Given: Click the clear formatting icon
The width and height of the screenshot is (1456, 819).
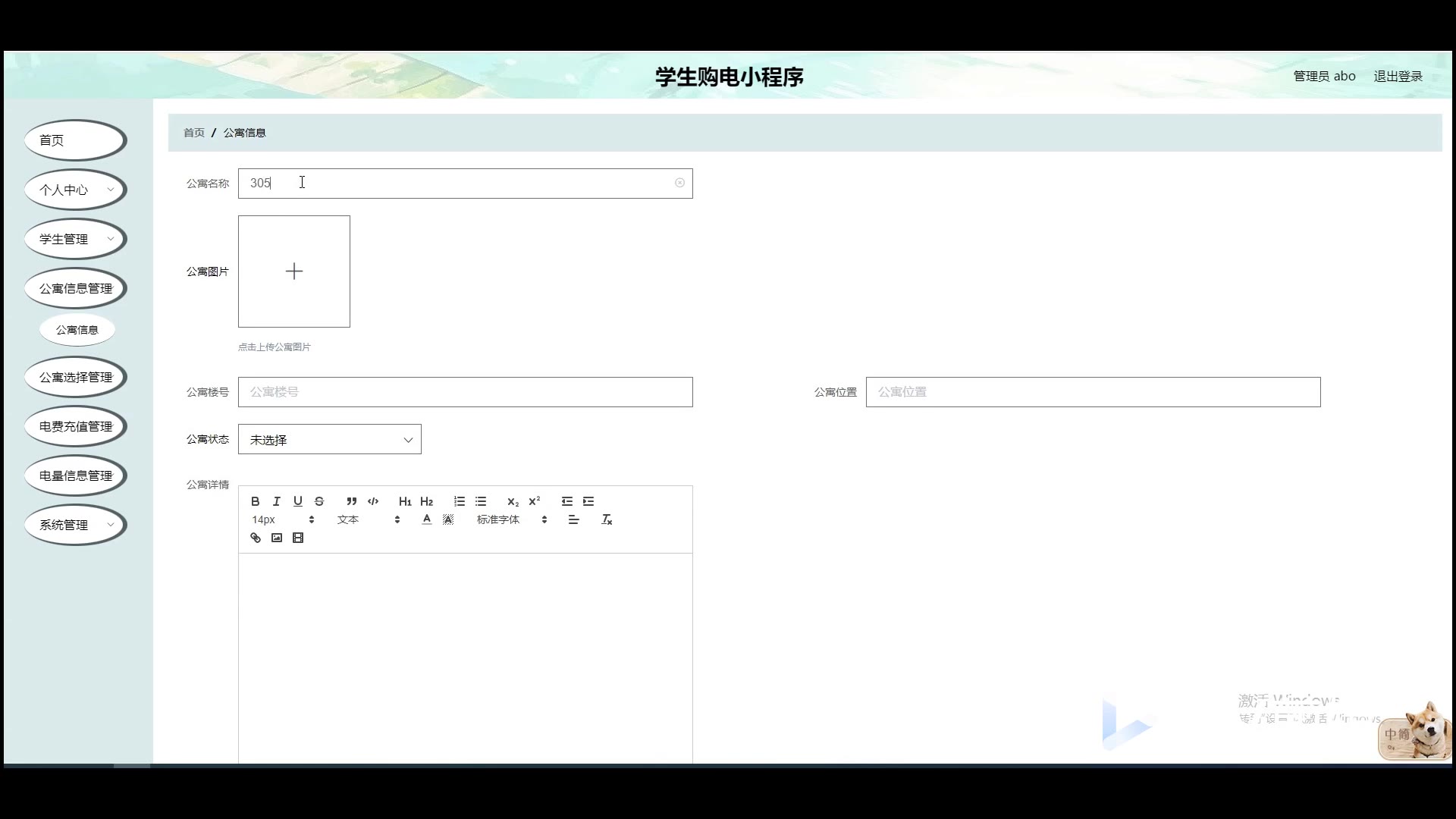Looking at the screenshot, I should tap(607, 519).
